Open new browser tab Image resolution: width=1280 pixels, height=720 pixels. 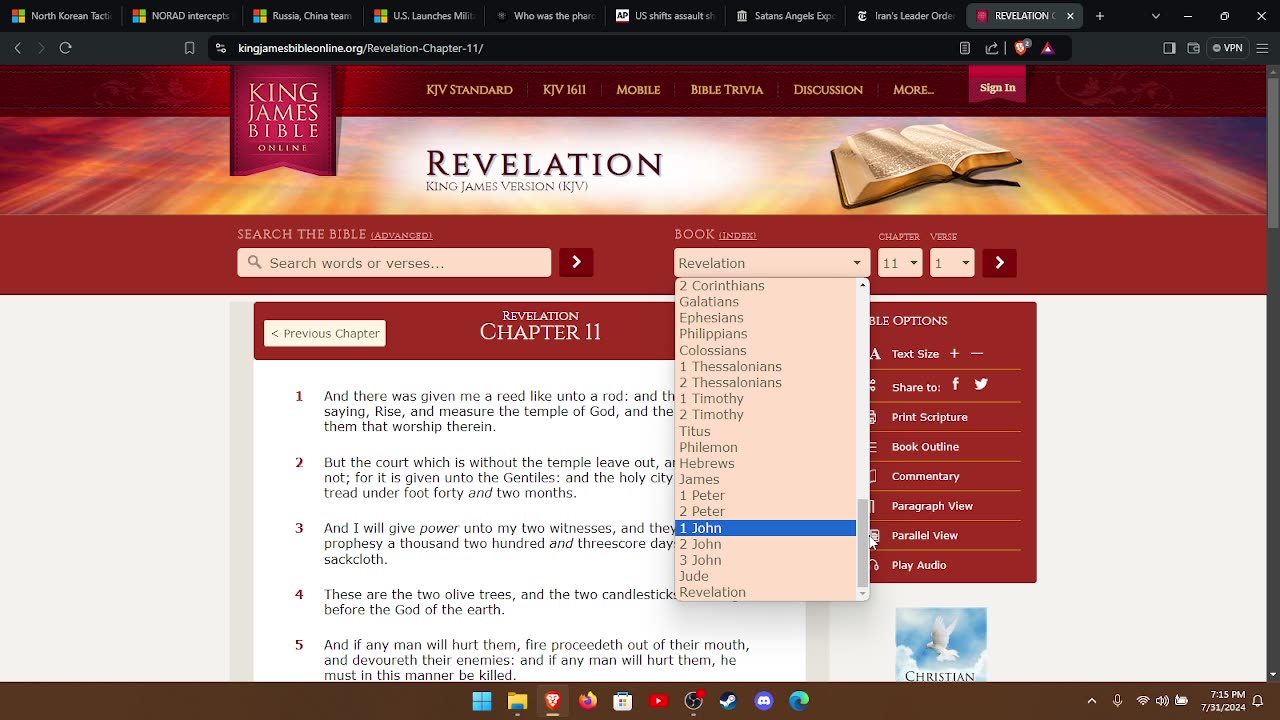tap(1099, 16)
